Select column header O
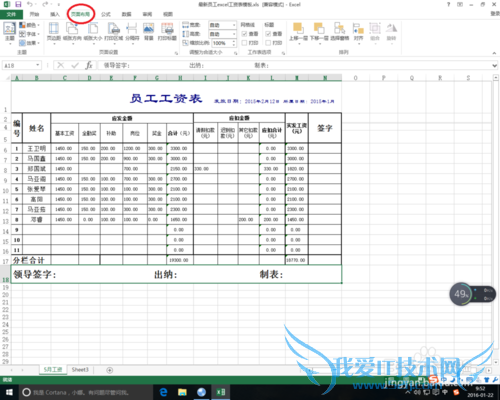Screen dimensions: 500x400 coord(355,78)
